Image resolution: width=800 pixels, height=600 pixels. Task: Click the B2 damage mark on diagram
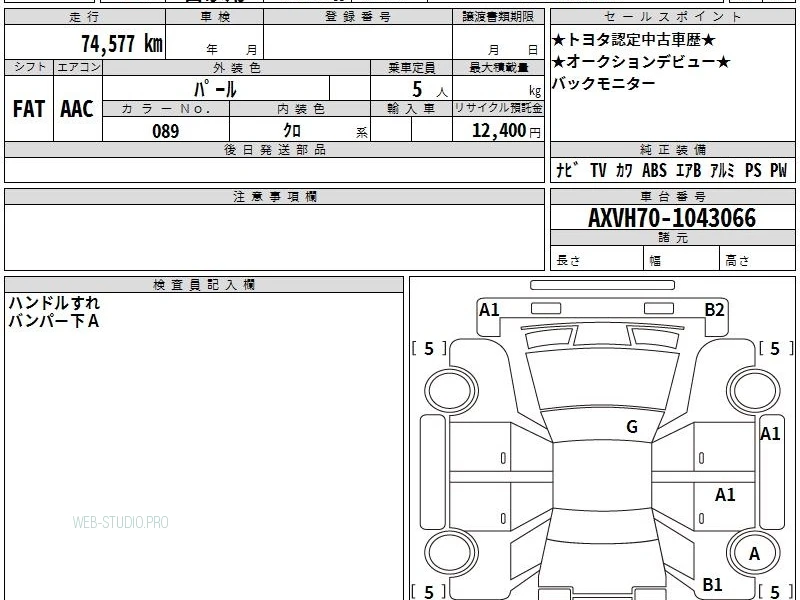pos(714,310)
